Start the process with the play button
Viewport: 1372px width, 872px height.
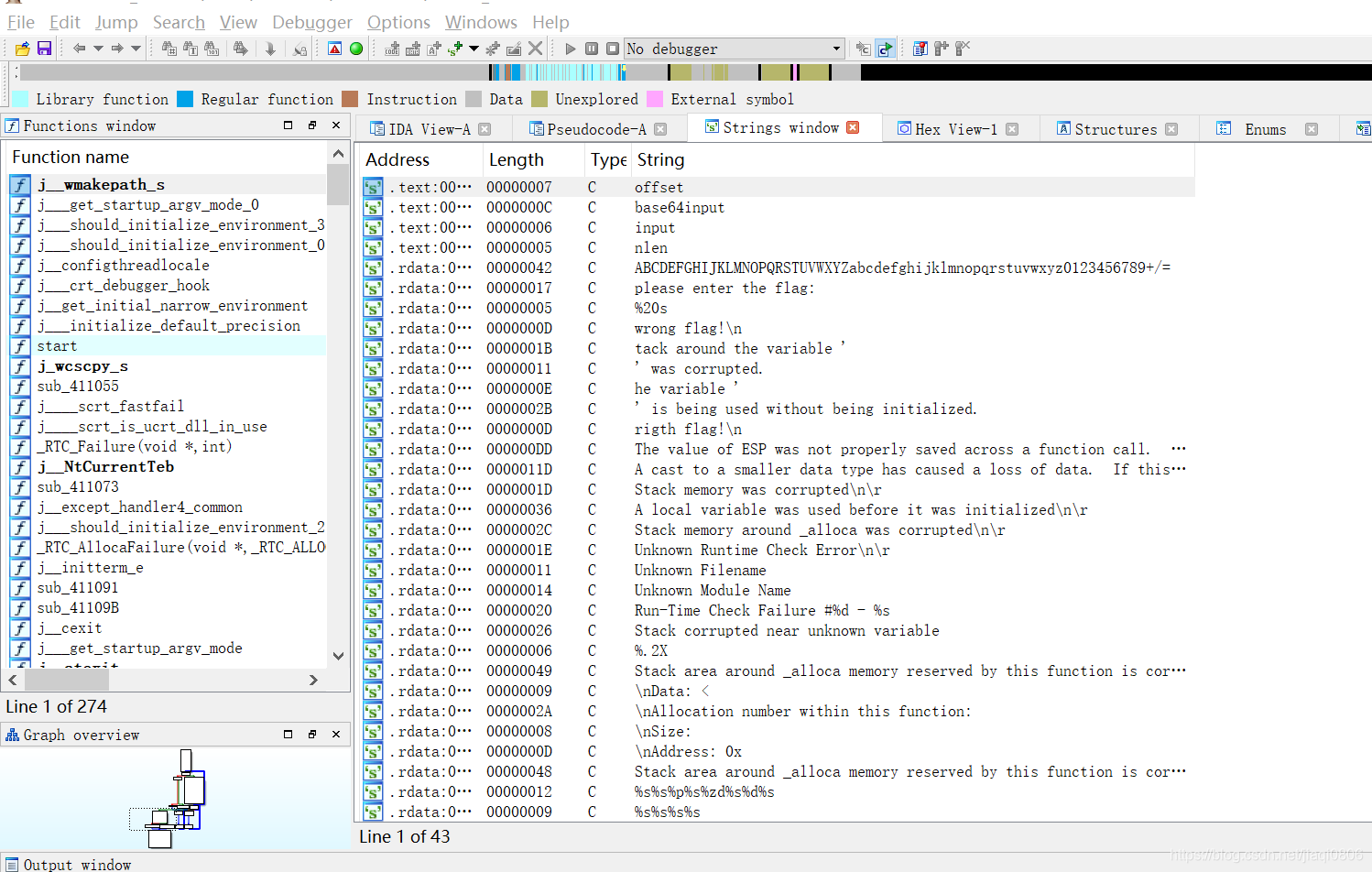(571, 49)
